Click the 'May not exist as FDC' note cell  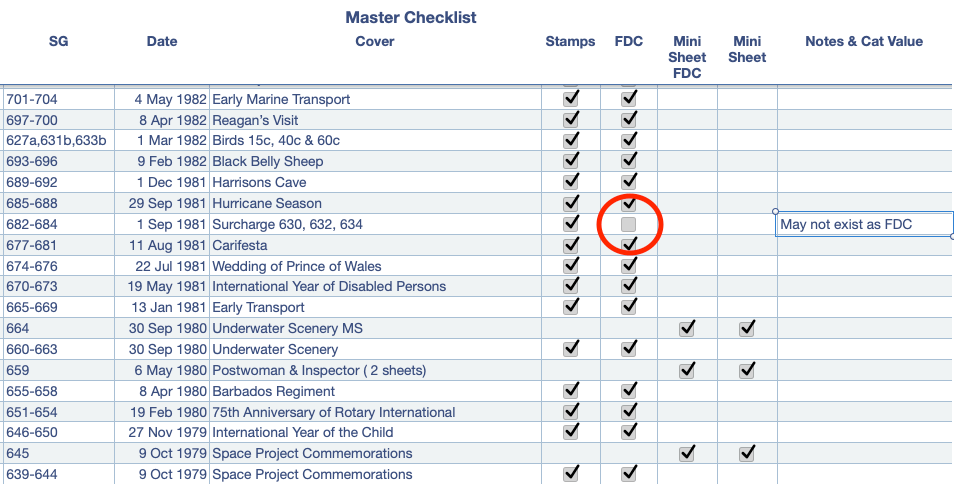point(865,224)
